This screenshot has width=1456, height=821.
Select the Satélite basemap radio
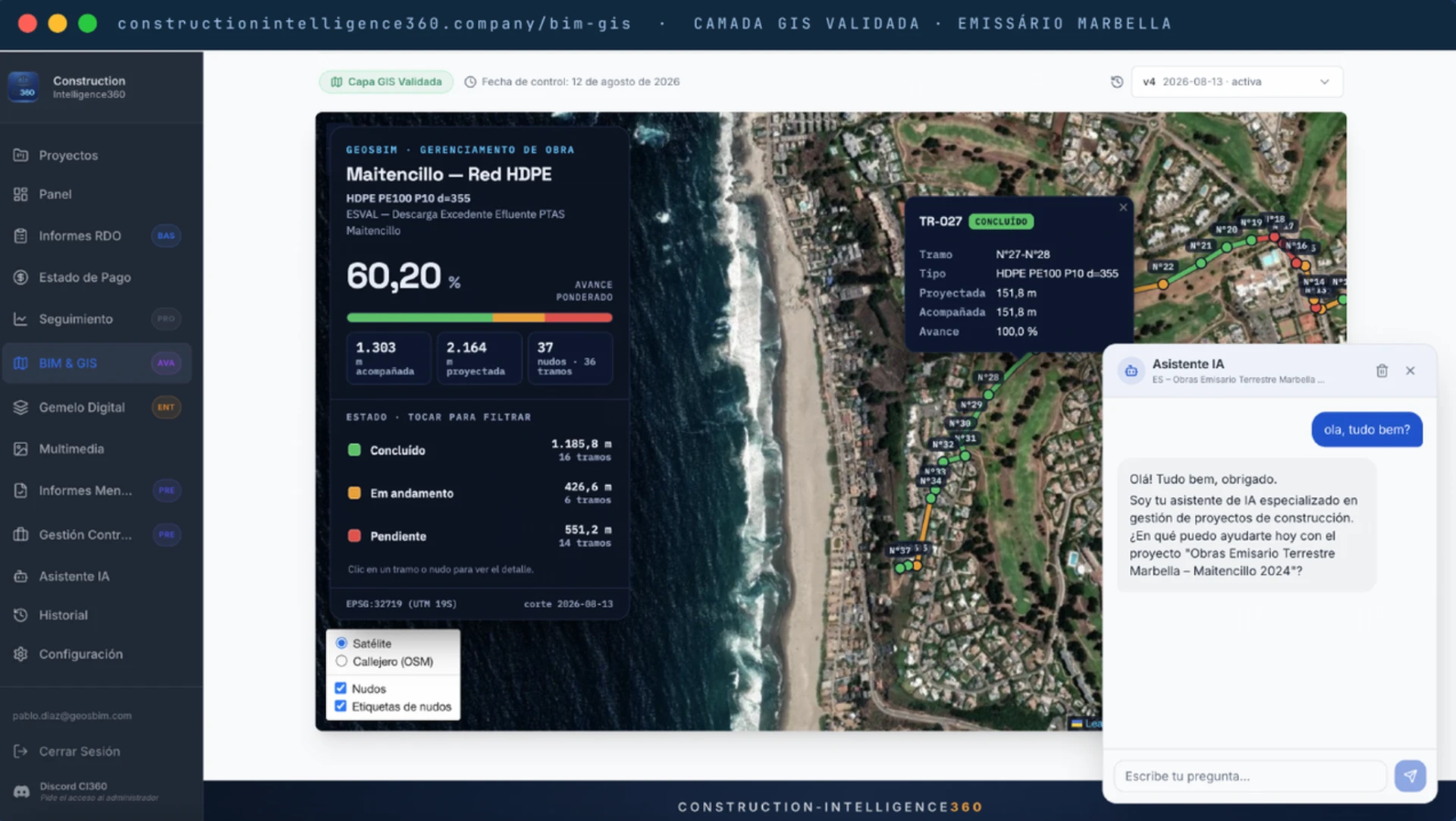coord(341,643)
